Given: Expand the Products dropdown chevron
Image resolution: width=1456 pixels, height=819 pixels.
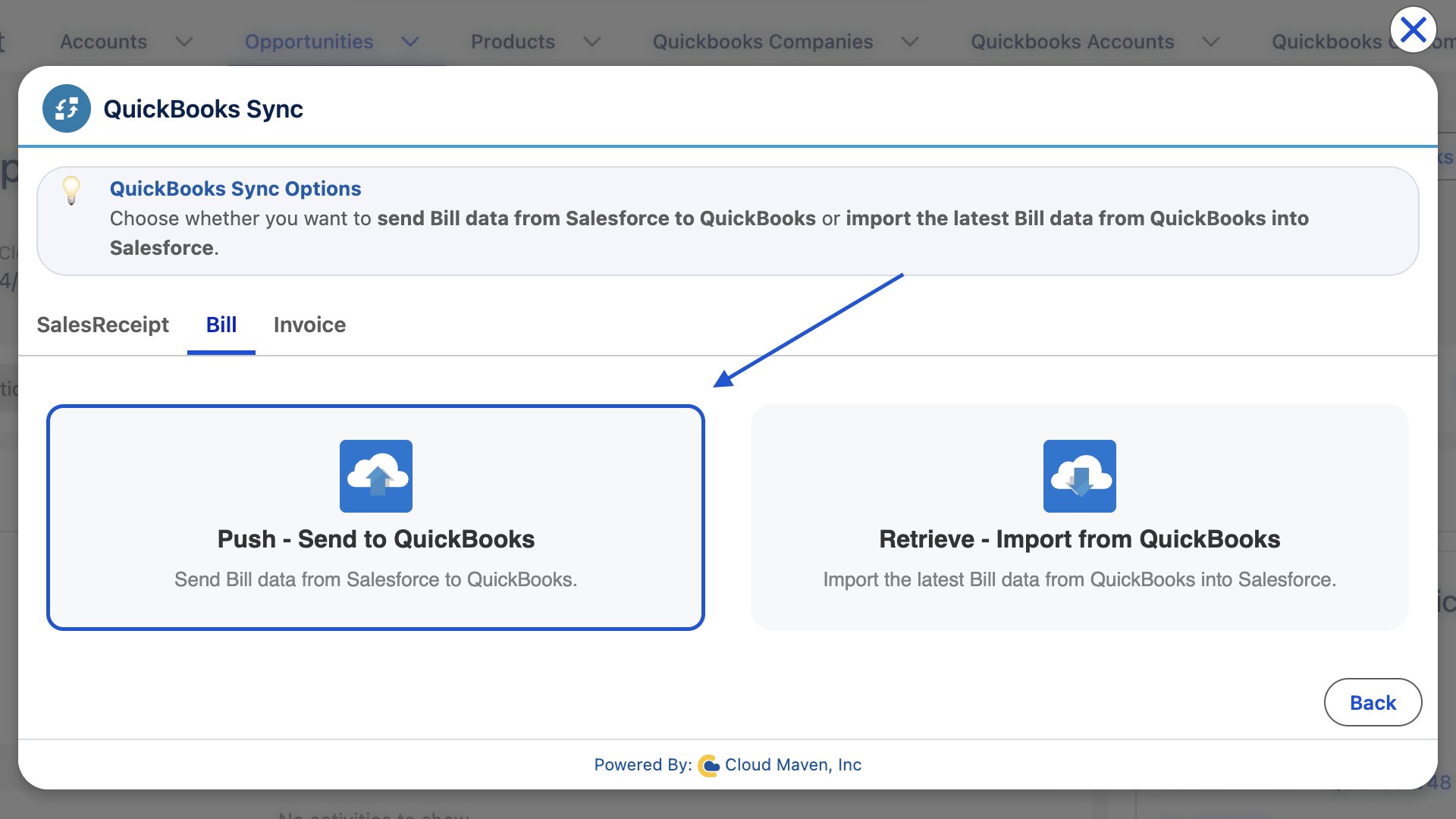Looking at the screenshot, I should [592, 42].
